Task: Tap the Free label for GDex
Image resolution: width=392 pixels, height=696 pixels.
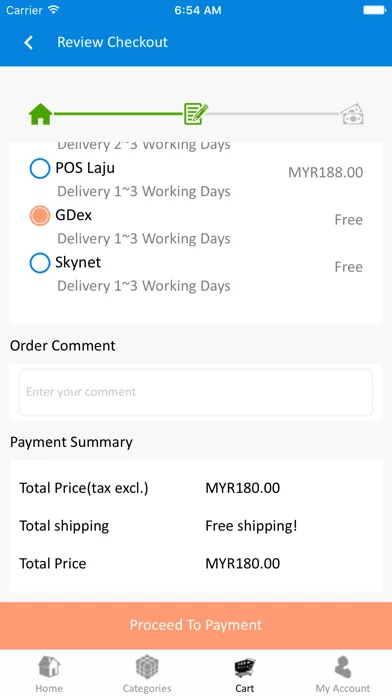Action: (348, 220)
